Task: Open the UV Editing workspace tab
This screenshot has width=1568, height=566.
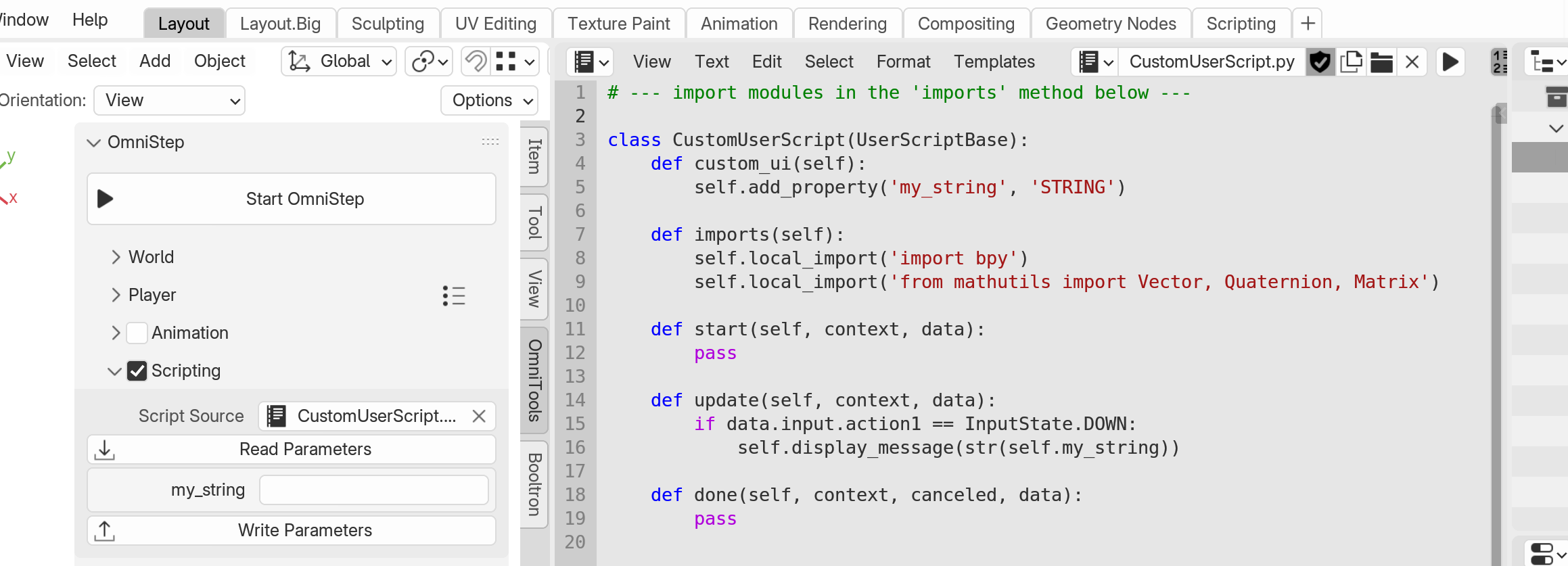Action: tap(496, 24)
